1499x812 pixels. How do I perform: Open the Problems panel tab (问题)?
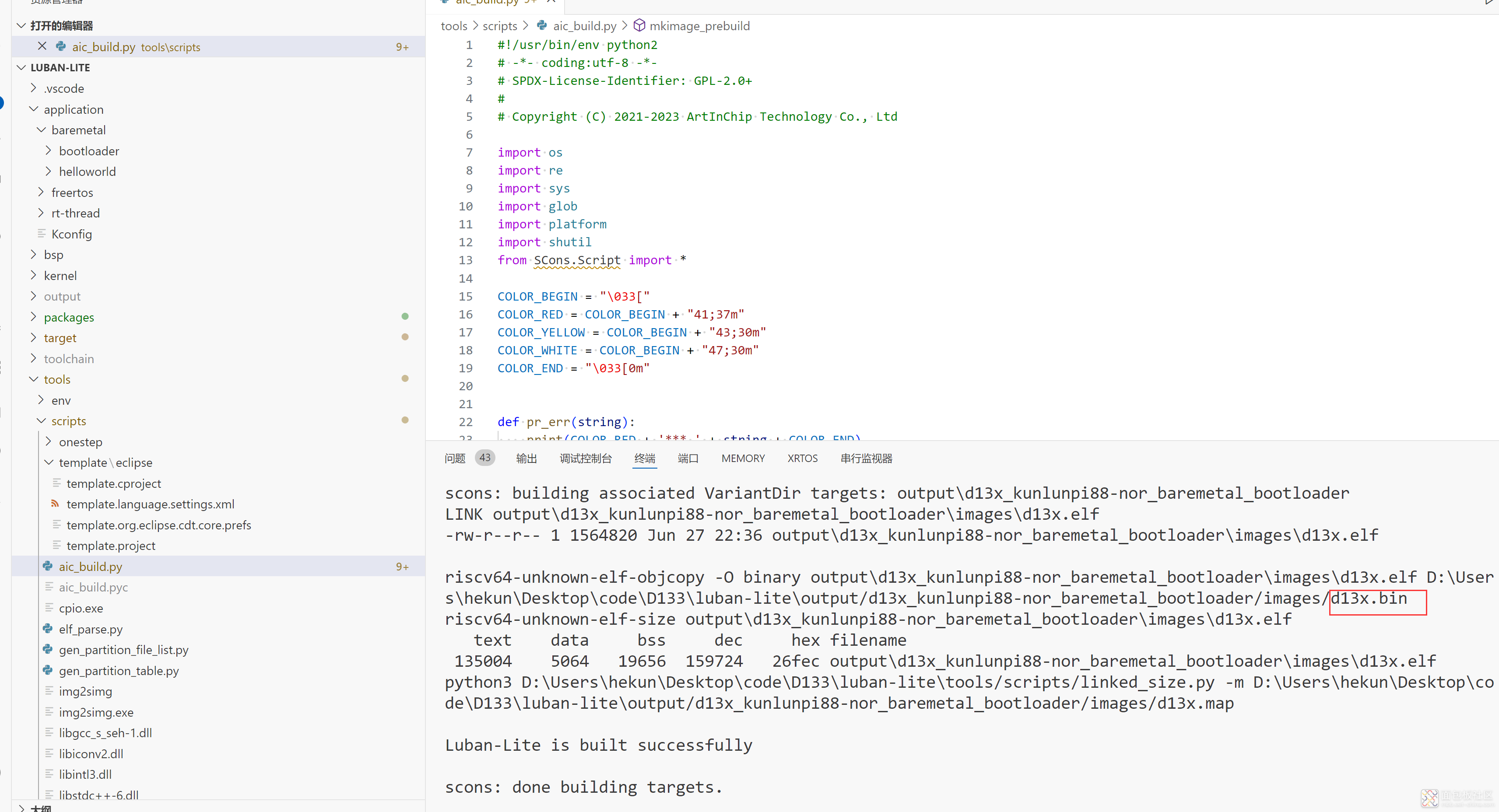pos(454,458)
